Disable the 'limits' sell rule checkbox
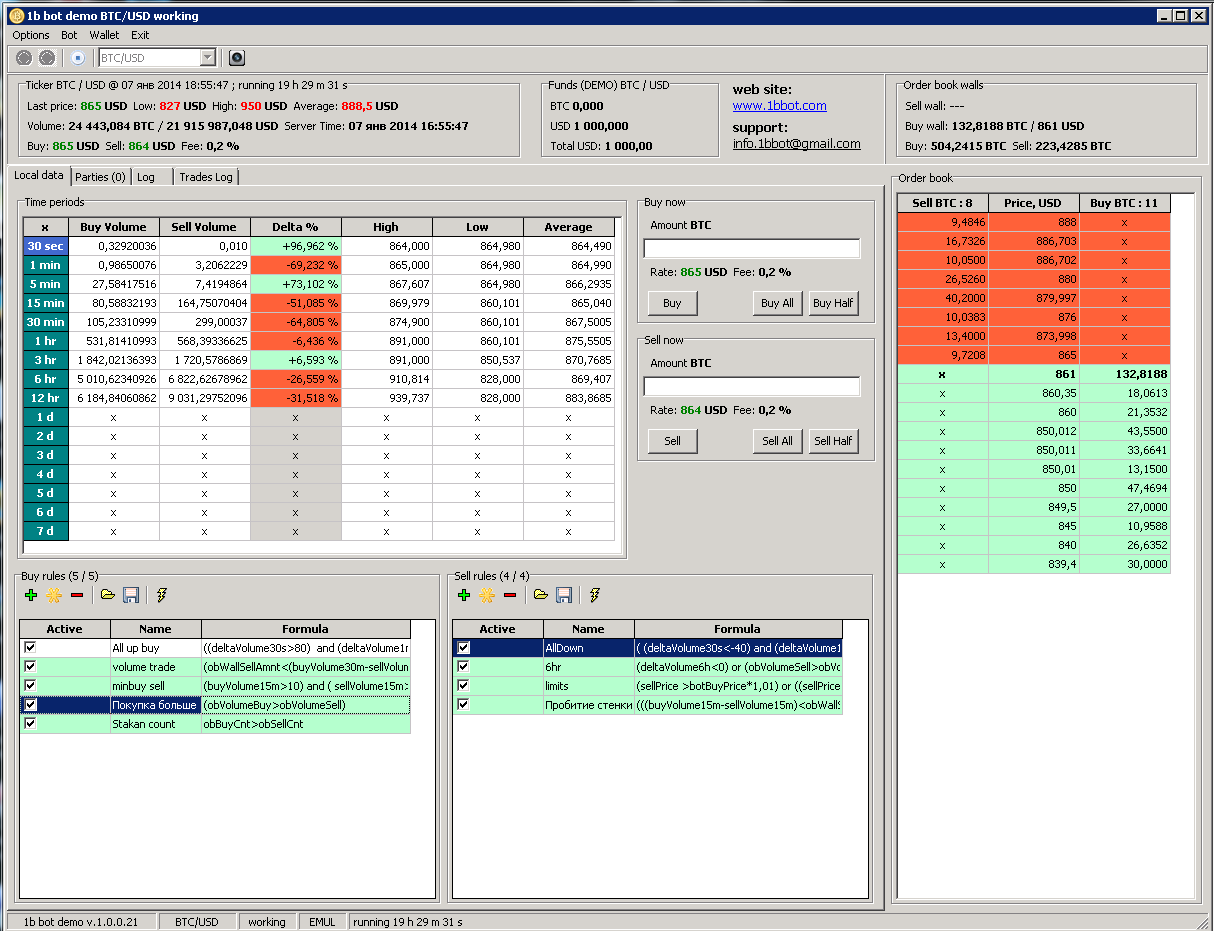The height and width of the screenshot is (931, 1214). pos(463,686)
